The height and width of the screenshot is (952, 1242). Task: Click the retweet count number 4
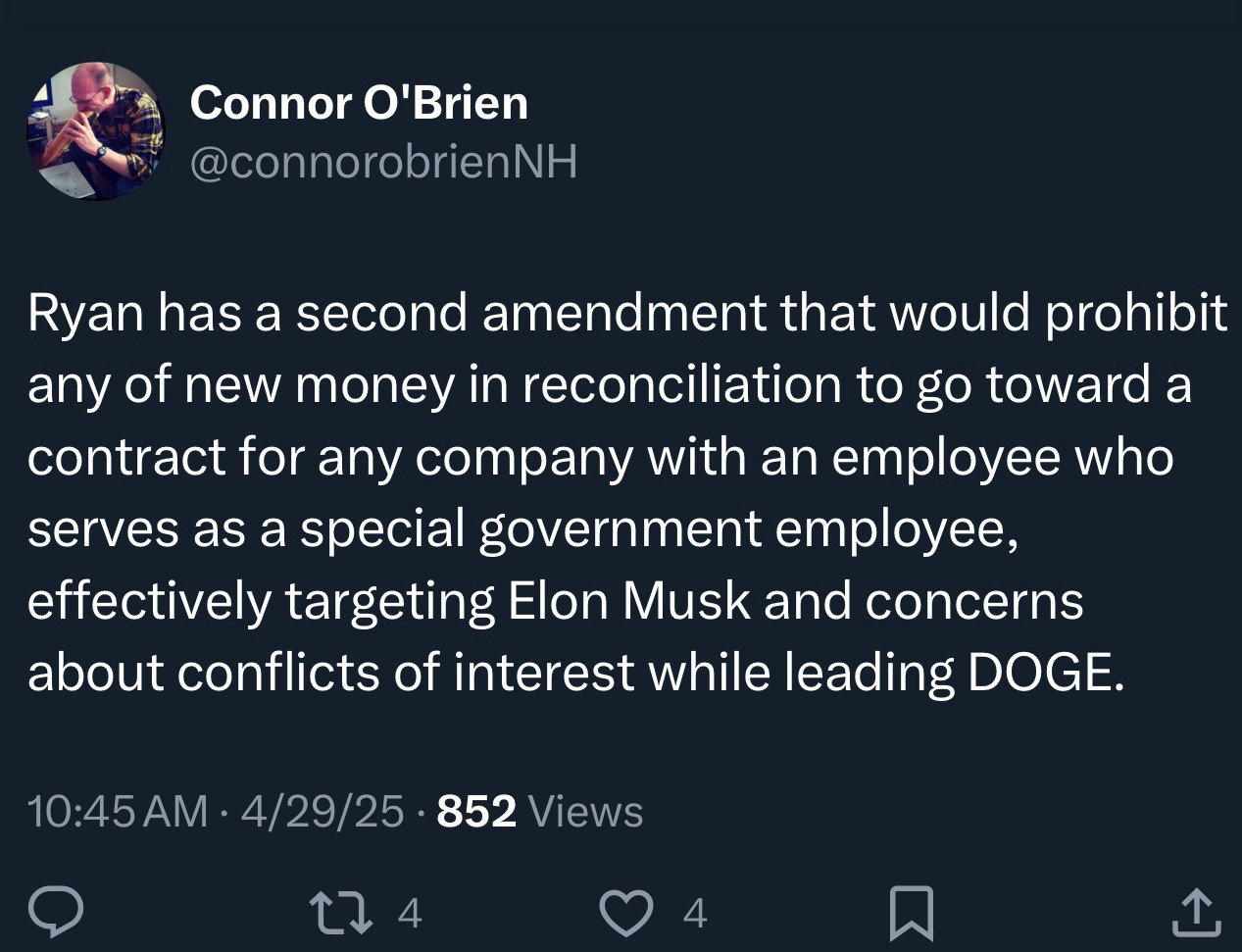pos(410,914)
